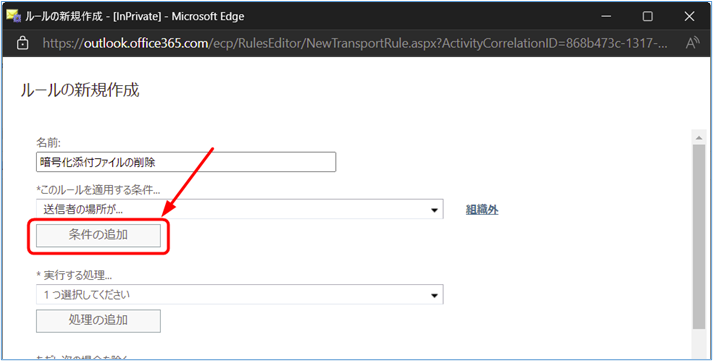Click the * 実行する処理... label
Viewport: 713px width, 361px height.
click(74, 276)
